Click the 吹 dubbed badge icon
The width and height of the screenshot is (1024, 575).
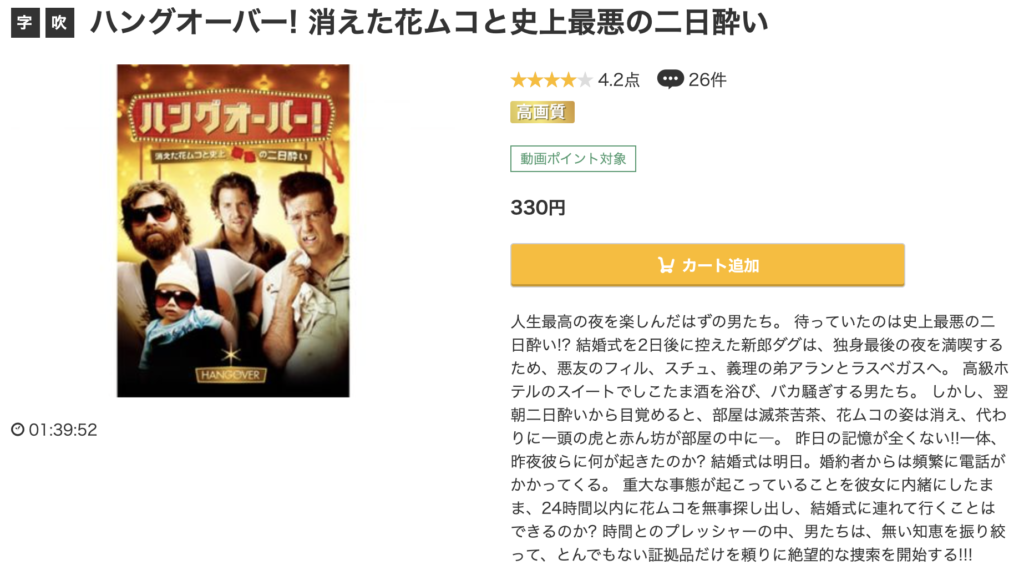click(59, 23)
